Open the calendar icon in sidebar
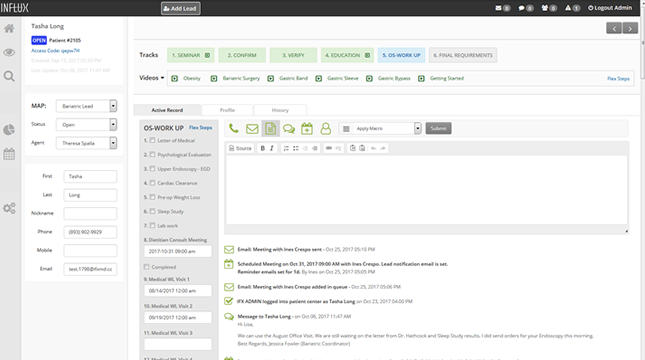The width and height of the screenshot is (645, 360). [x=9, y=154]
